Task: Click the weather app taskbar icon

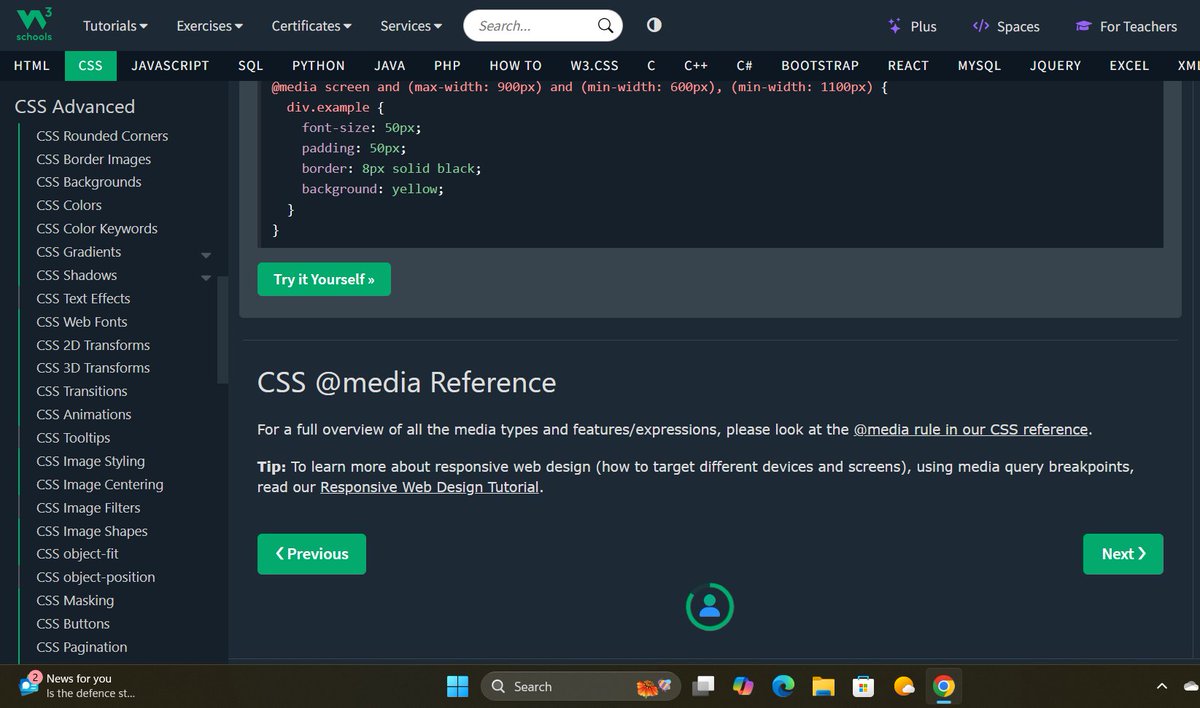Action: tap(903, 686)
